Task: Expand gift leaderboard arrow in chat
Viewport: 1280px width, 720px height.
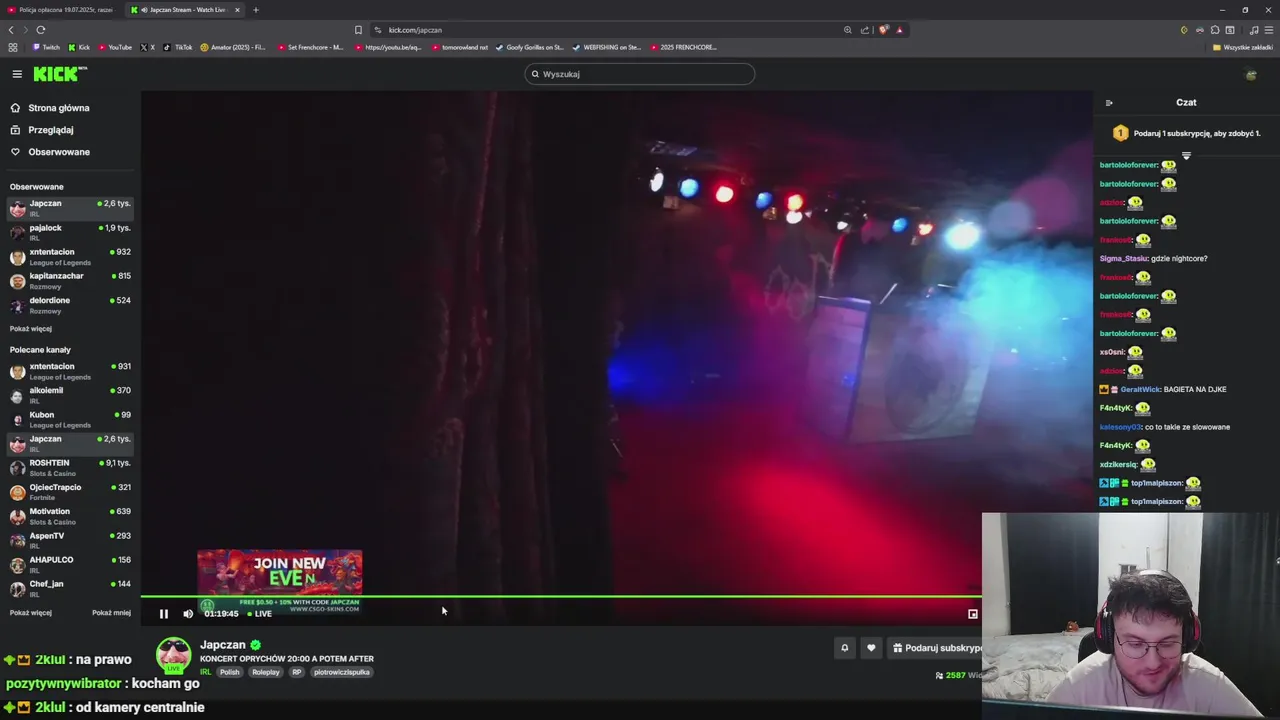Action: tap(1186, 156)
